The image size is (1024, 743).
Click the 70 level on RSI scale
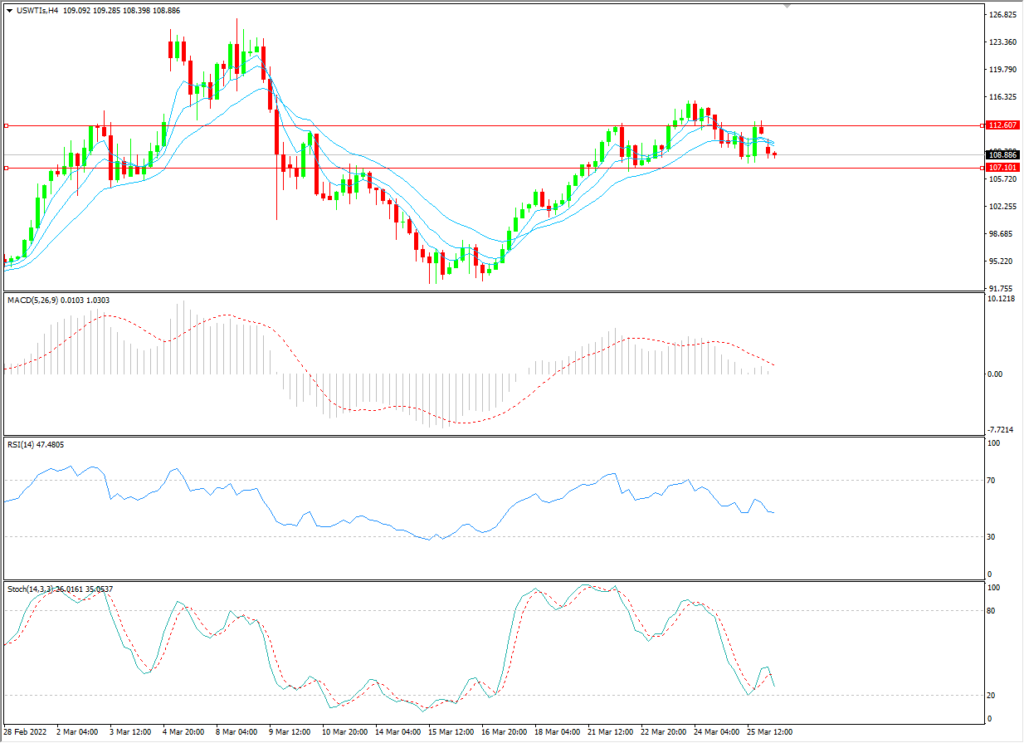coord(992,481)
